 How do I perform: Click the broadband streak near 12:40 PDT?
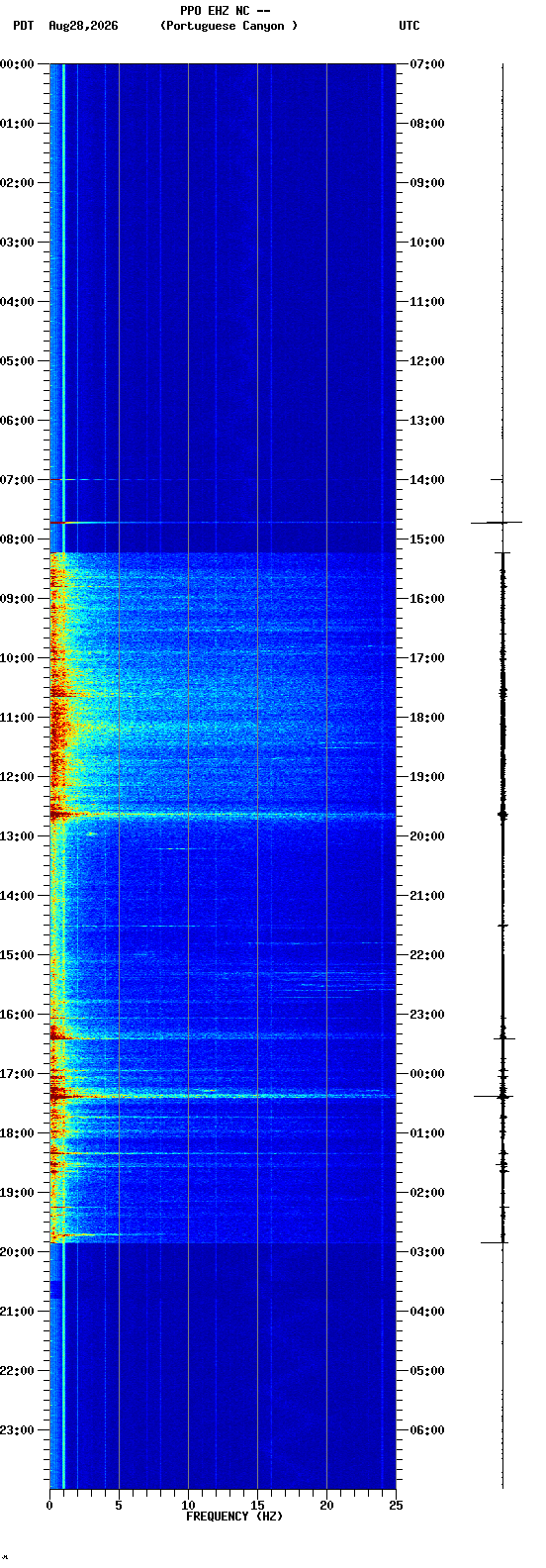pyautogui.click(x=223, y=816)
